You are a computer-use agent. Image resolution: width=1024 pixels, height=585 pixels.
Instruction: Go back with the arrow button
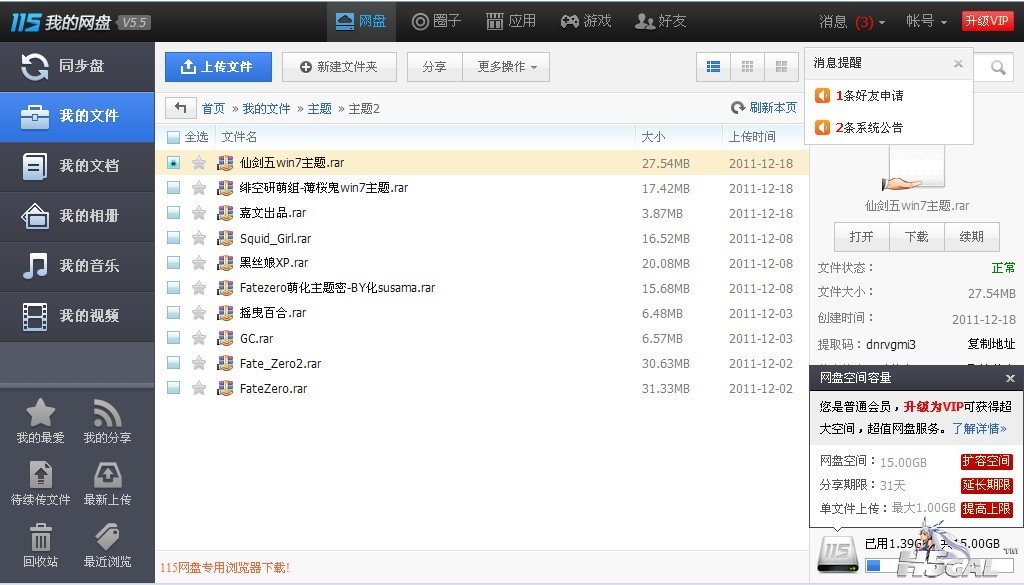point(181,108)
